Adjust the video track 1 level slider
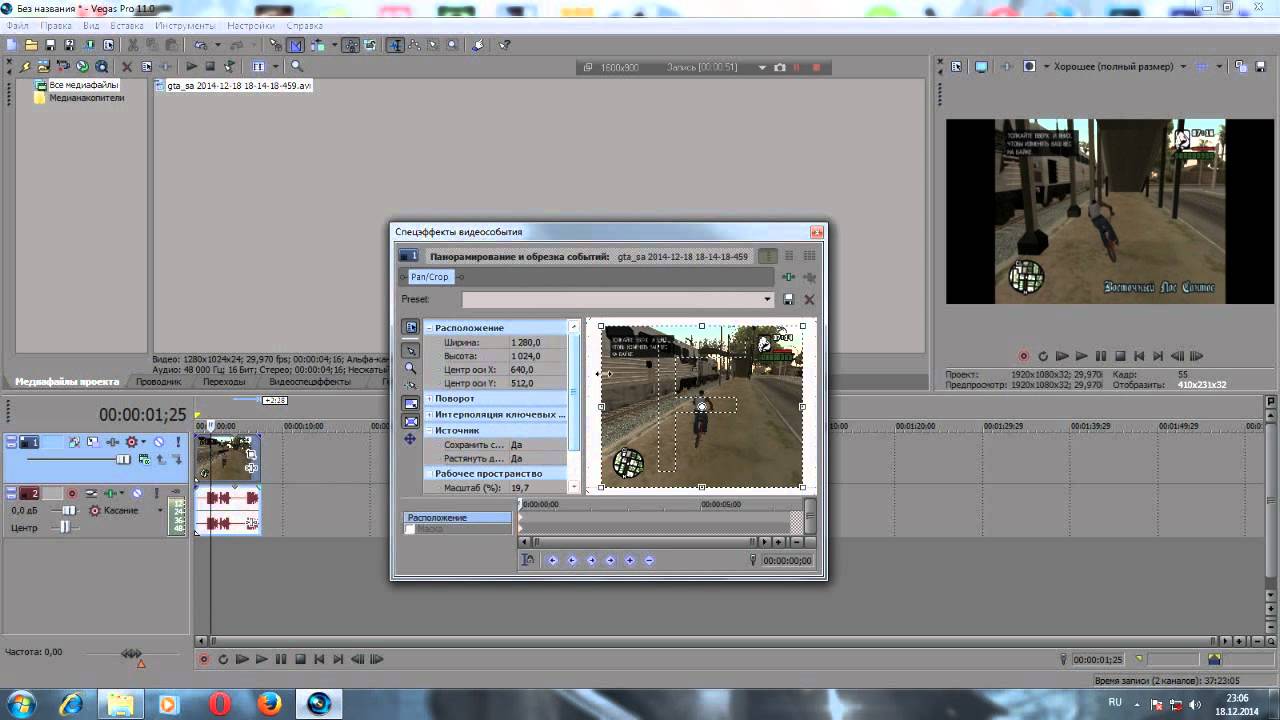1280x720 pixels. click(123, 459)
